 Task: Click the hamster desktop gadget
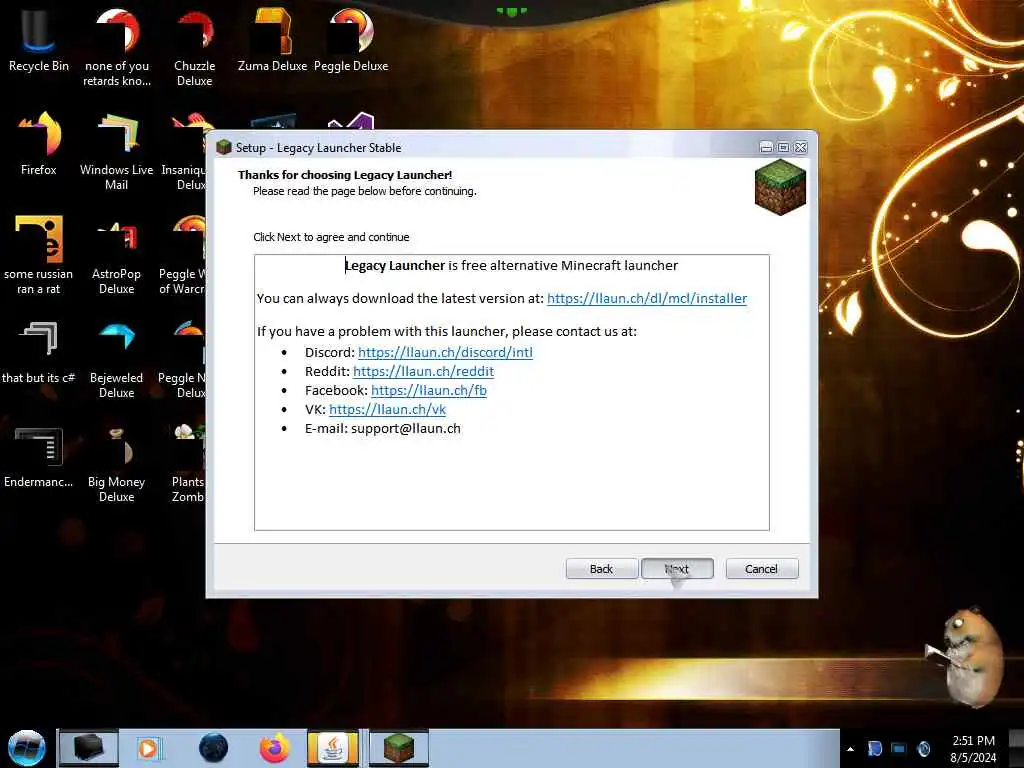[x=965, y=656]
